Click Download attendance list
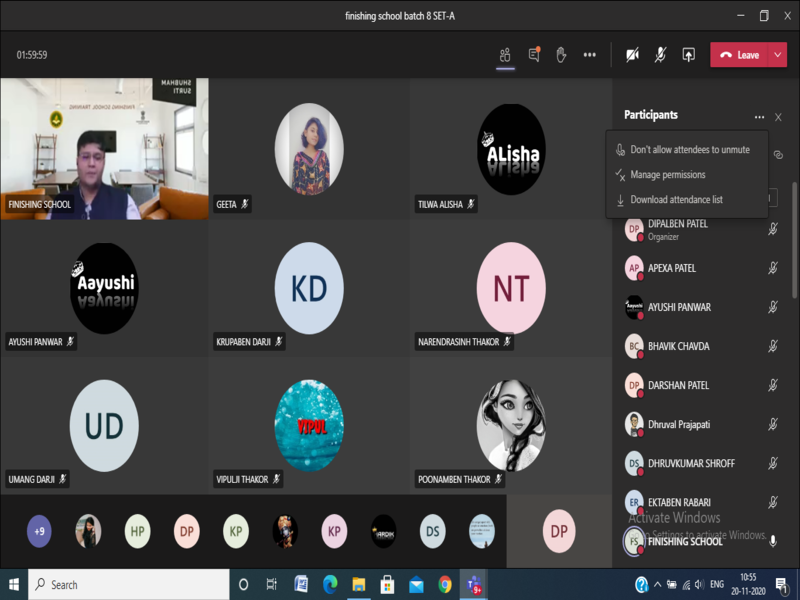 click(x=676, y=200)
